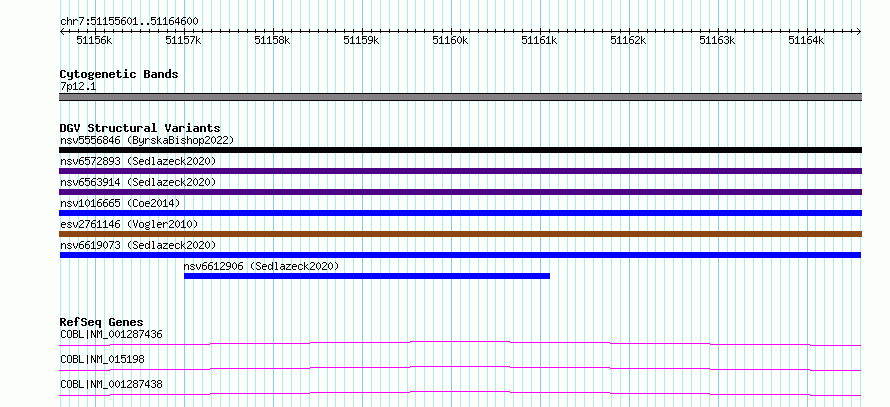Open the nsv6563914 (Sedlazeck2020) label
Image resolution: width=890 pixels, height=407 pixels.
click(x=138, y=182)
